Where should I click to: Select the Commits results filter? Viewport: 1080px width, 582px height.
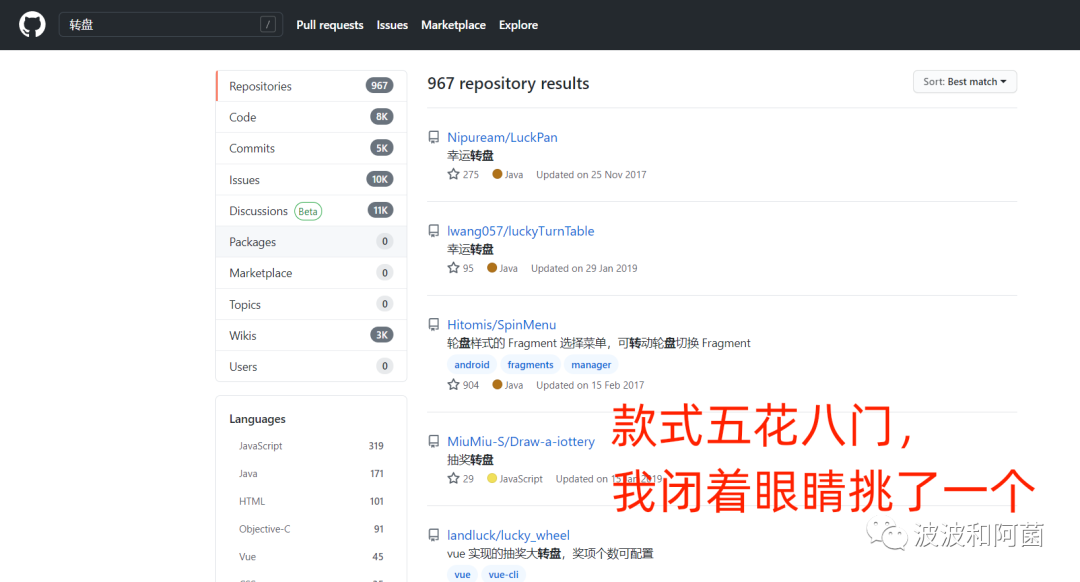pos(311,148)
